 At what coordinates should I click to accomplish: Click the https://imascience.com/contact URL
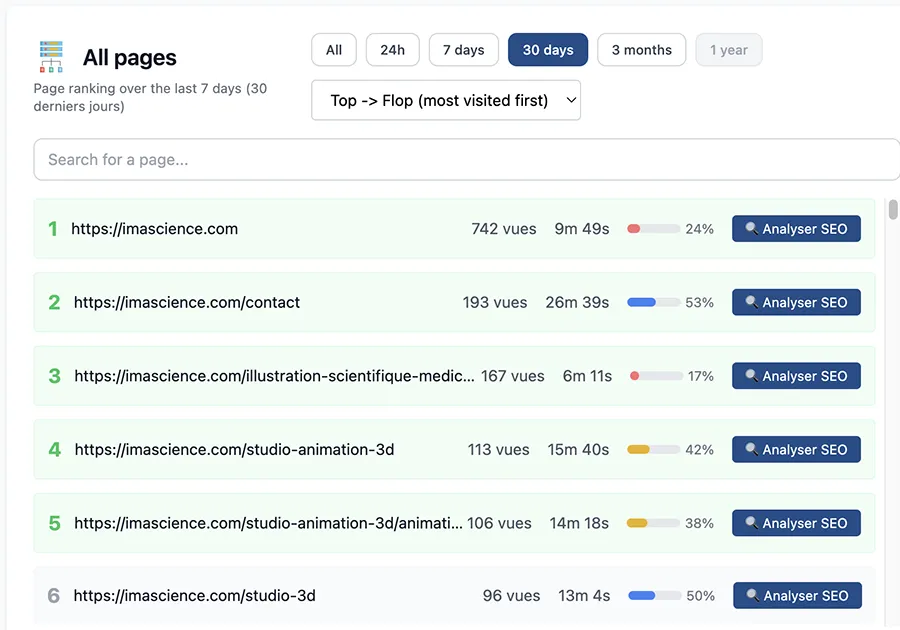[x=184, y=302]
